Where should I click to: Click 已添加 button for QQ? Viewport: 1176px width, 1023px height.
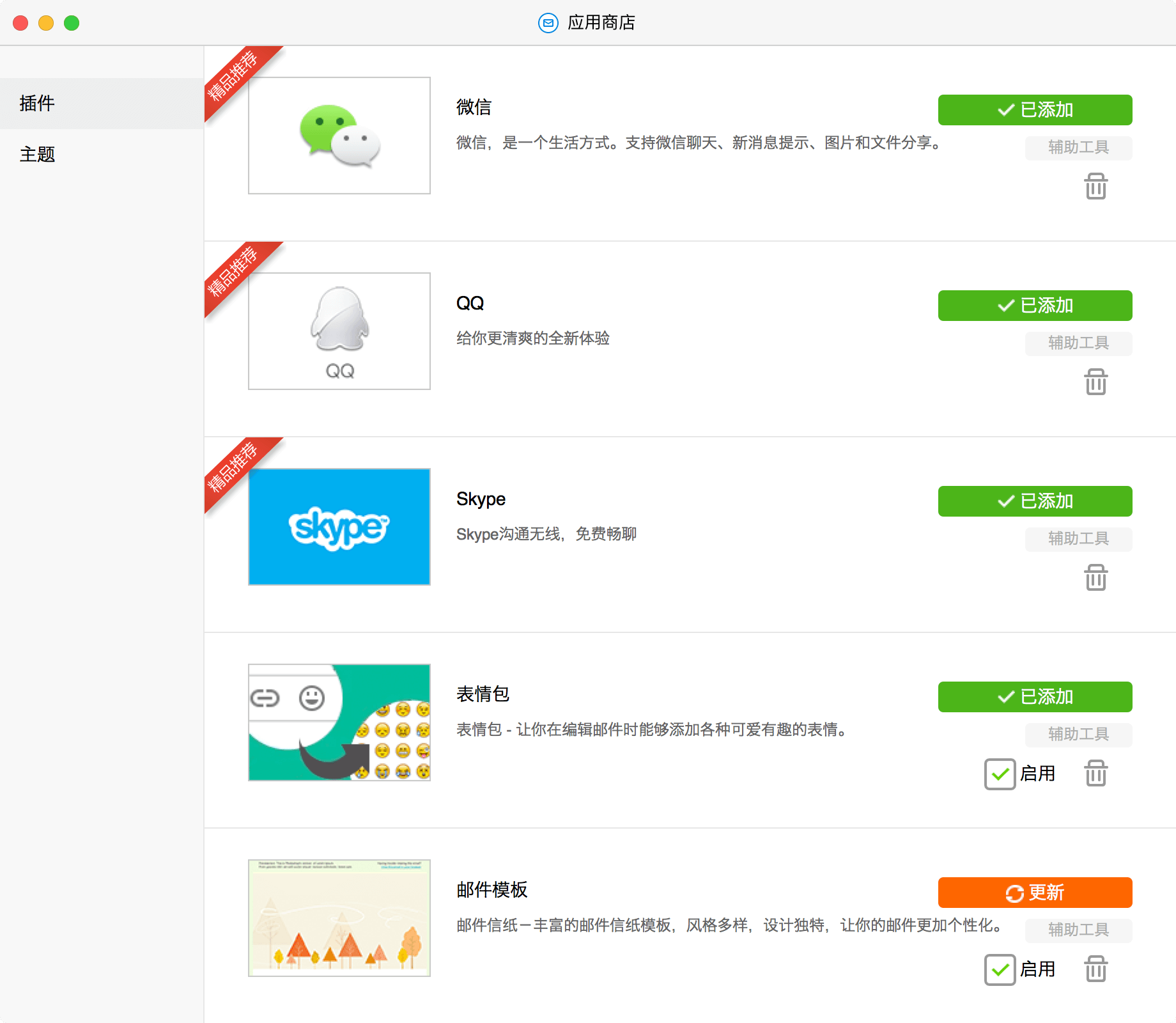(x=1035, y=306)
